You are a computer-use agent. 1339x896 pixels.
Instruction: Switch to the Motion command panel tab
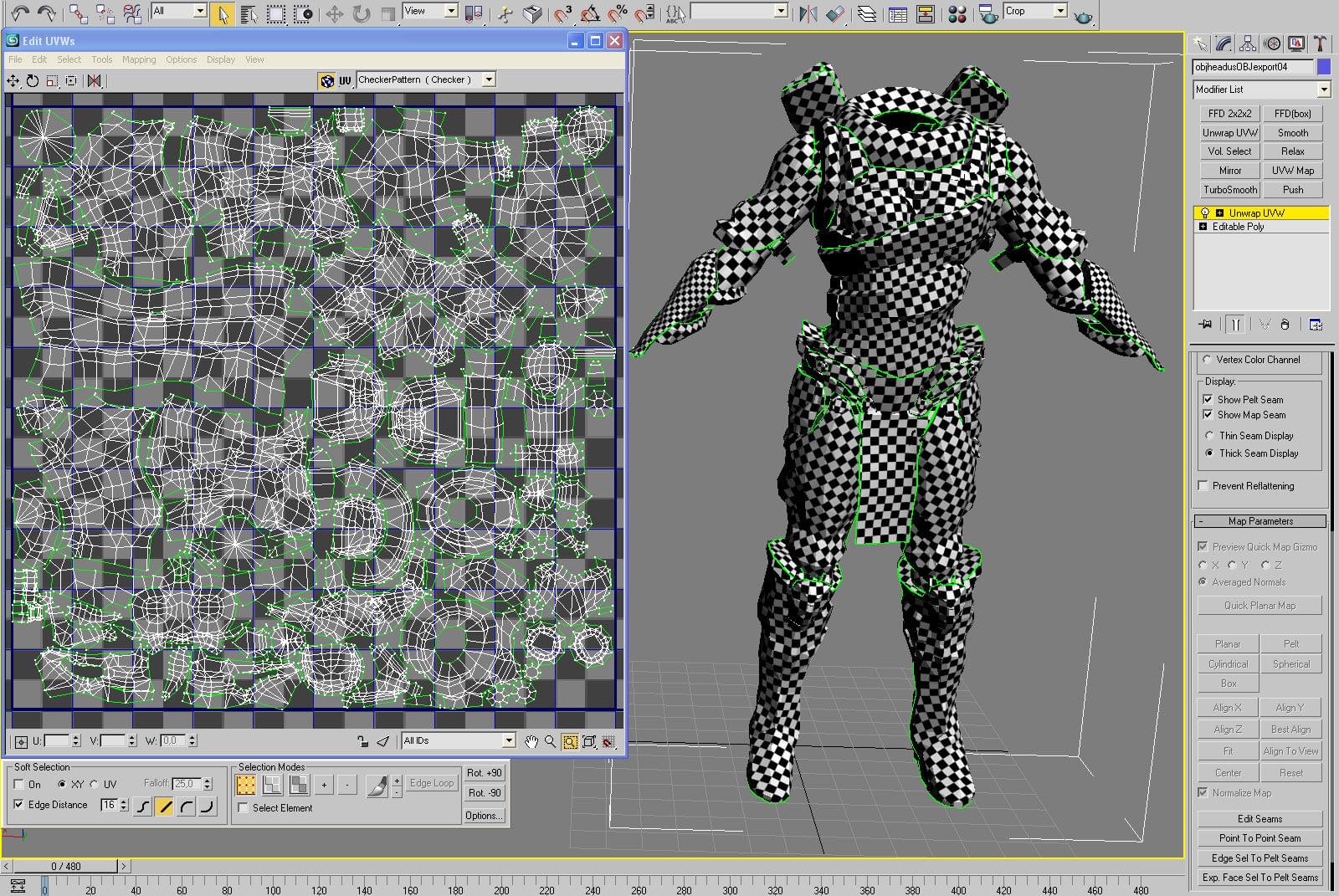coord(1272,44)
